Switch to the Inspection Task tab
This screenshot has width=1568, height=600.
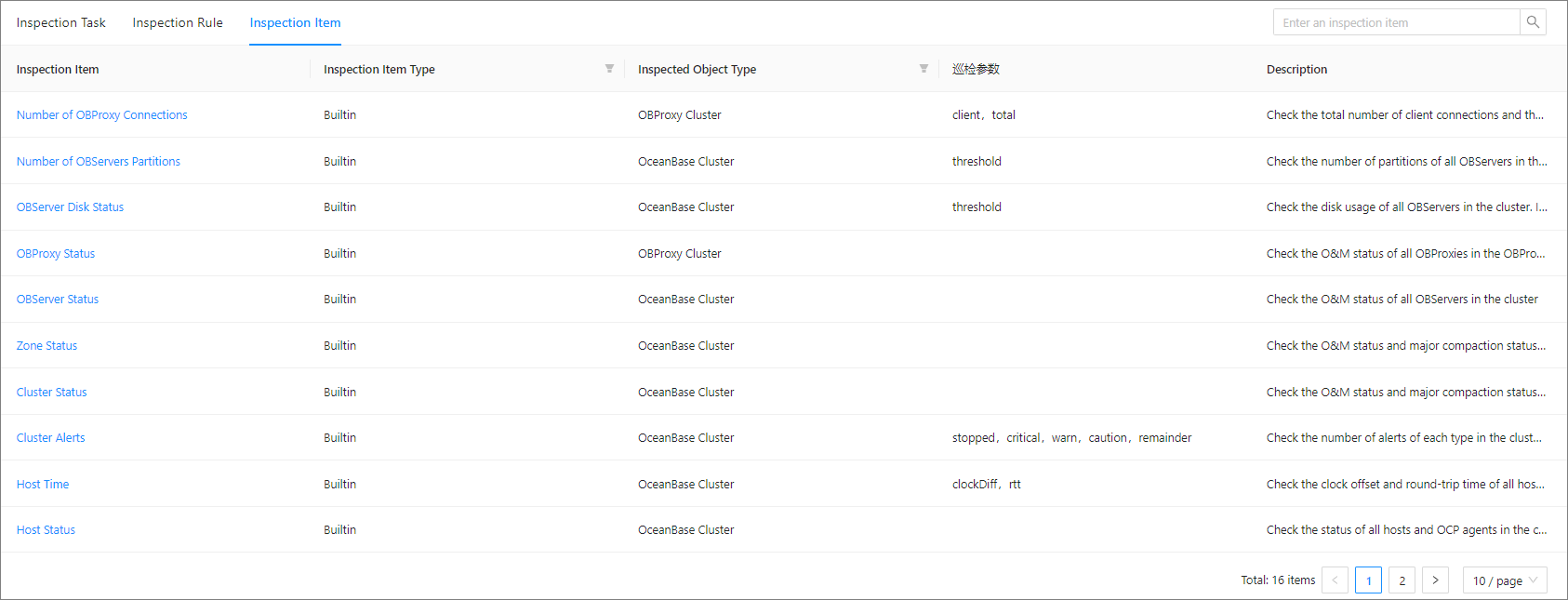(61, 22)
